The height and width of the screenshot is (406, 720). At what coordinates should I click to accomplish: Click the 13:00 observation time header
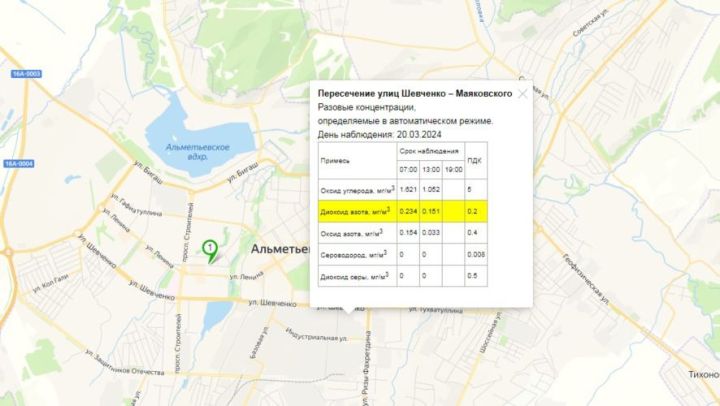[431, 169]
